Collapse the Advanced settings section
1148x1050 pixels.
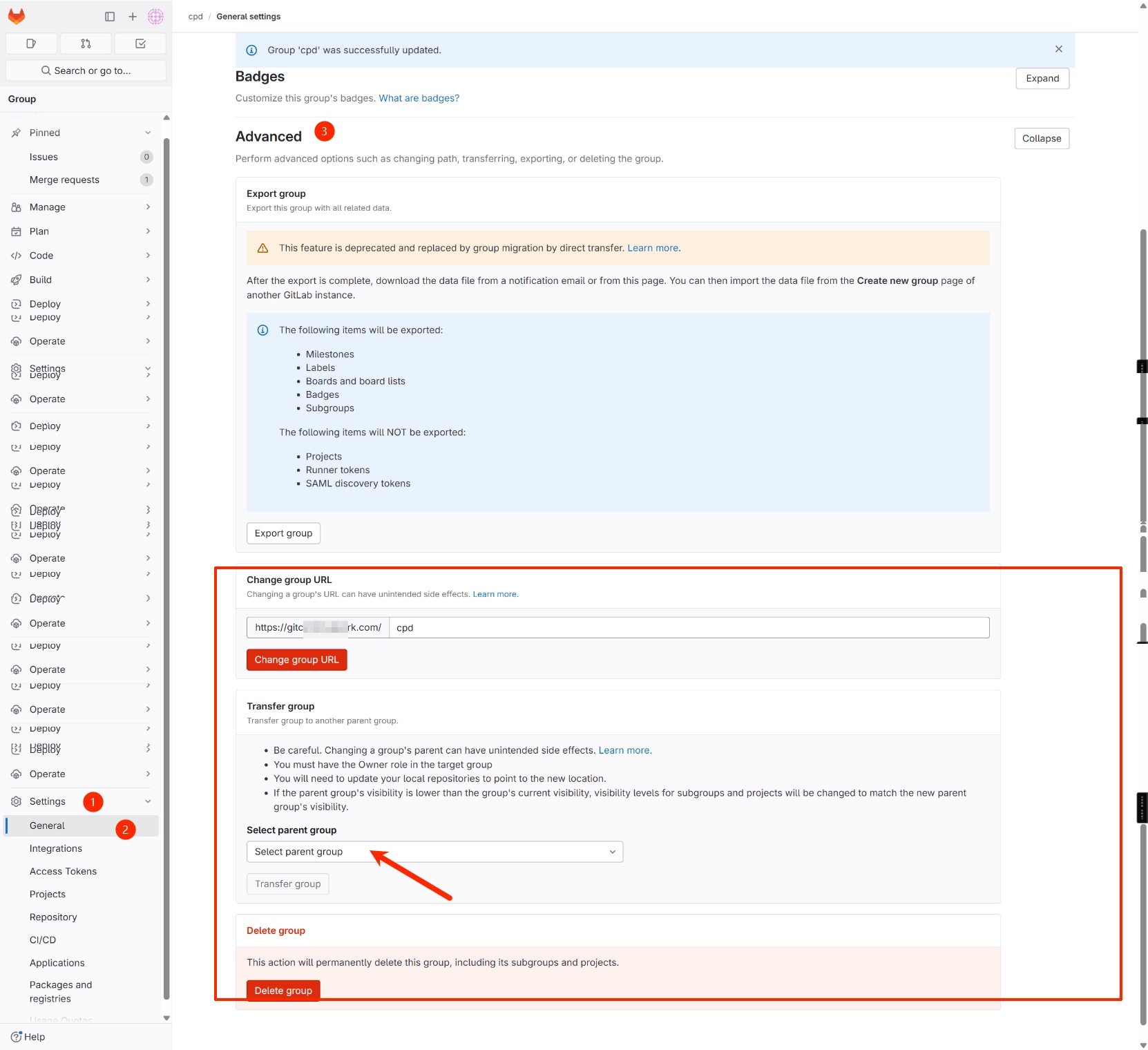1042,139
